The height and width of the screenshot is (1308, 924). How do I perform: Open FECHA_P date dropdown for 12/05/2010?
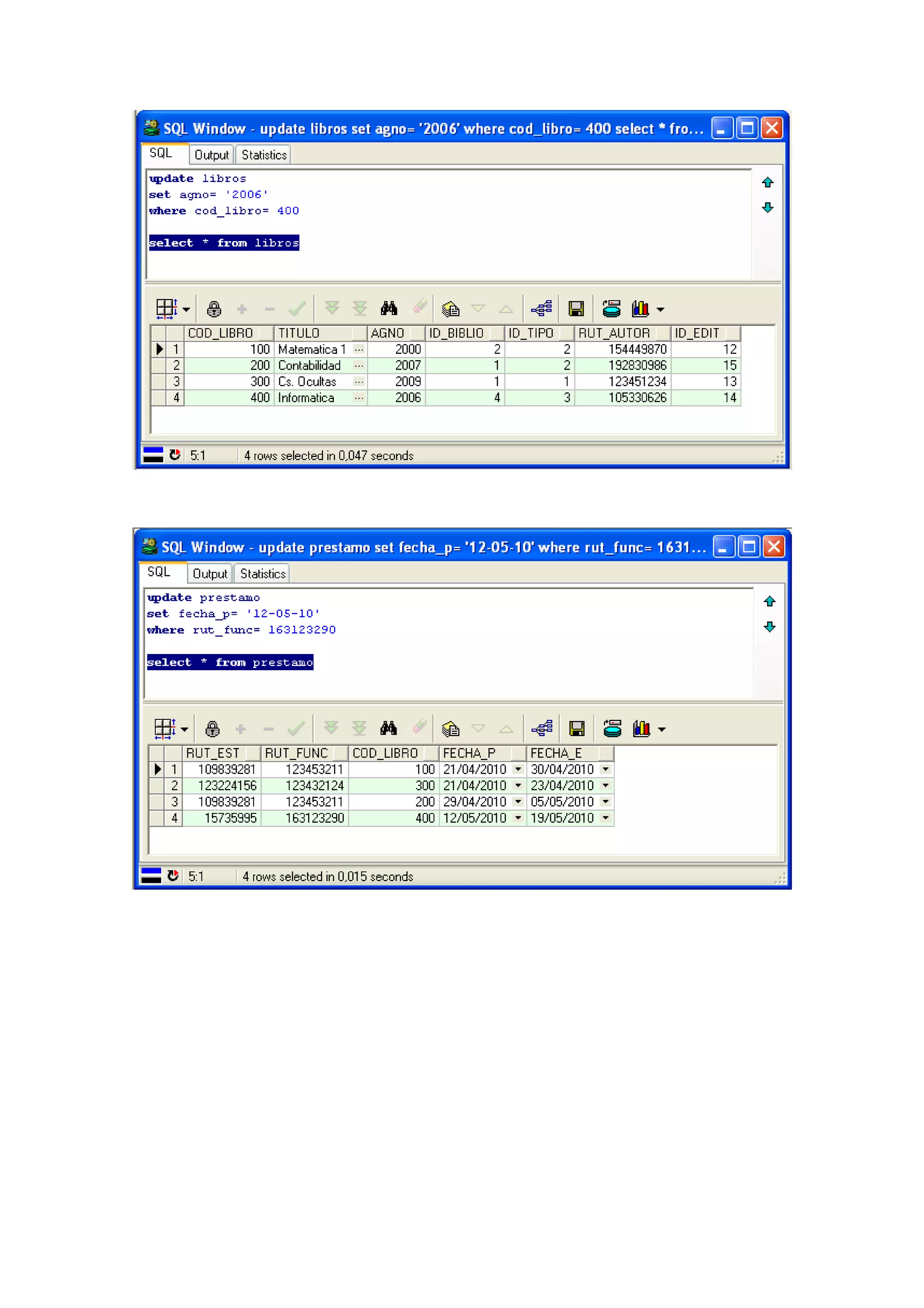518,818
